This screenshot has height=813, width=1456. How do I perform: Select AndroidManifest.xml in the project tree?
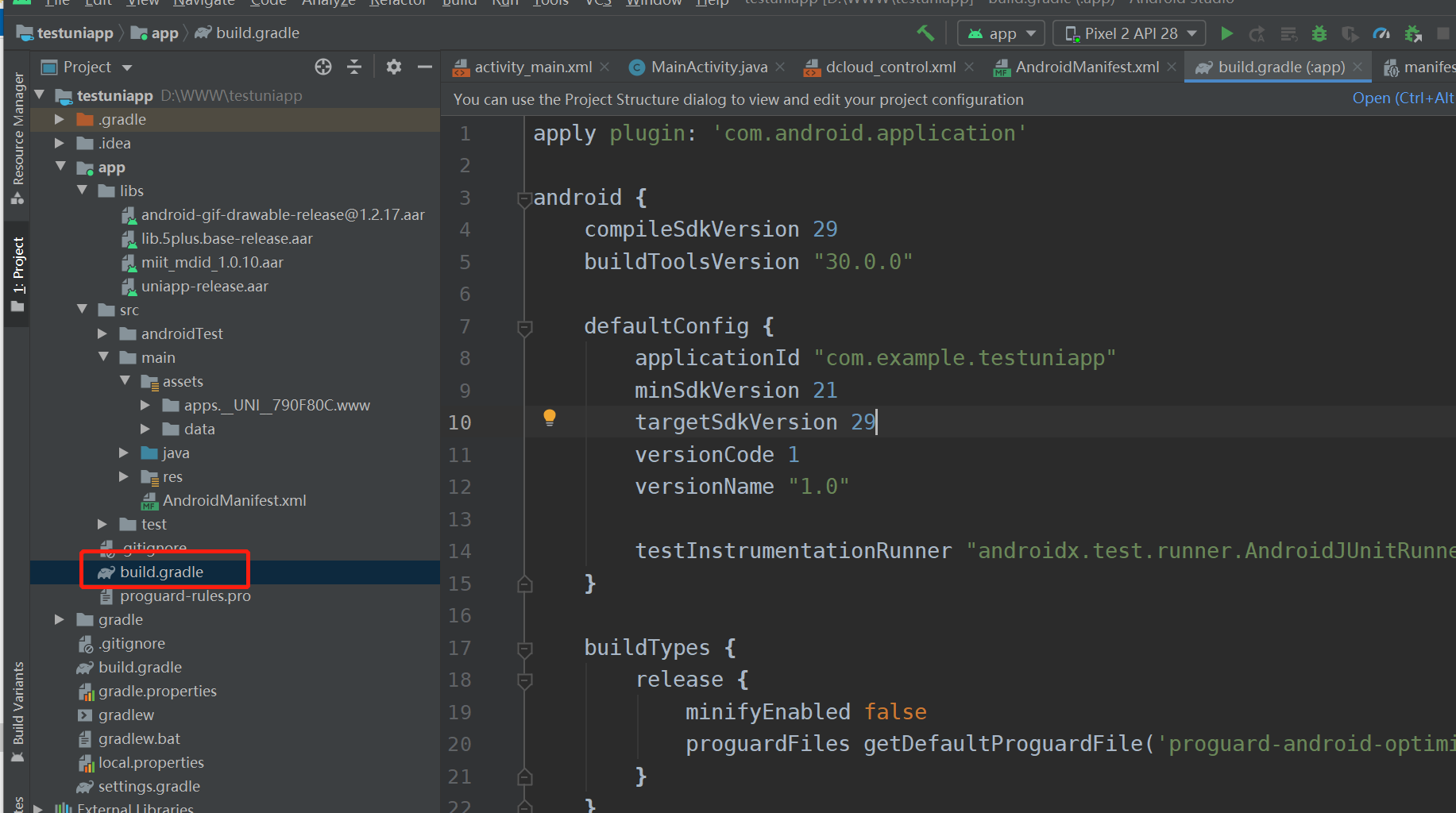(234, 500)
